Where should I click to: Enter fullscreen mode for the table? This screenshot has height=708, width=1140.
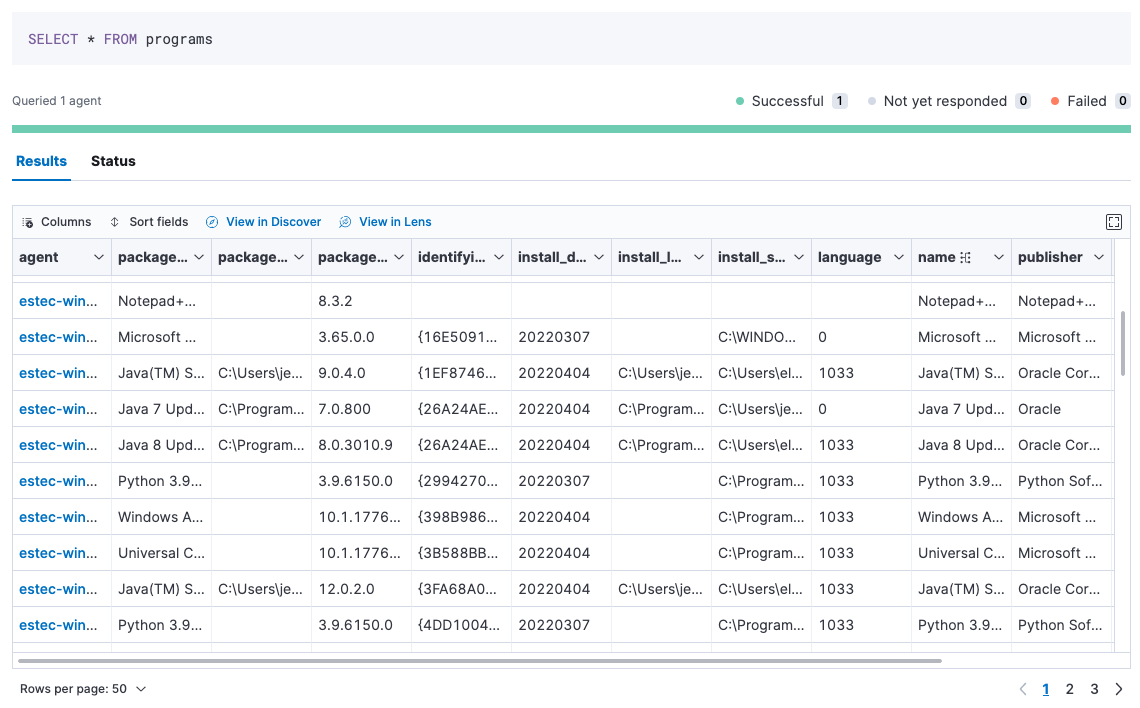pos(1114,222)
